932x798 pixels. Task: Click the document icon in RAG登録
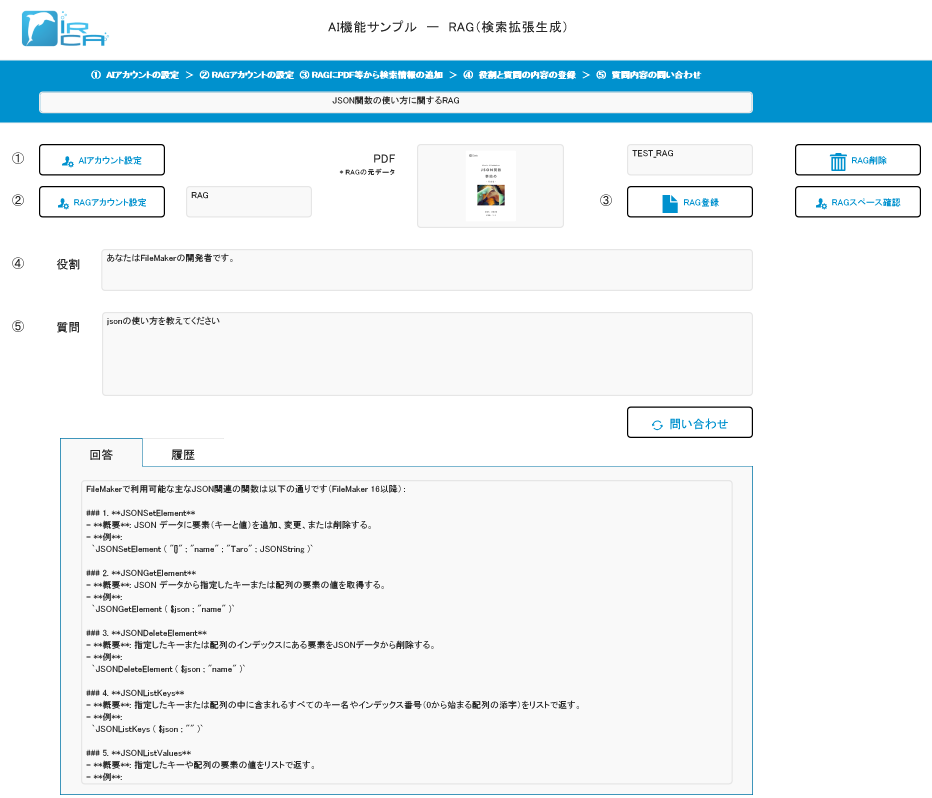click(670, 203)
